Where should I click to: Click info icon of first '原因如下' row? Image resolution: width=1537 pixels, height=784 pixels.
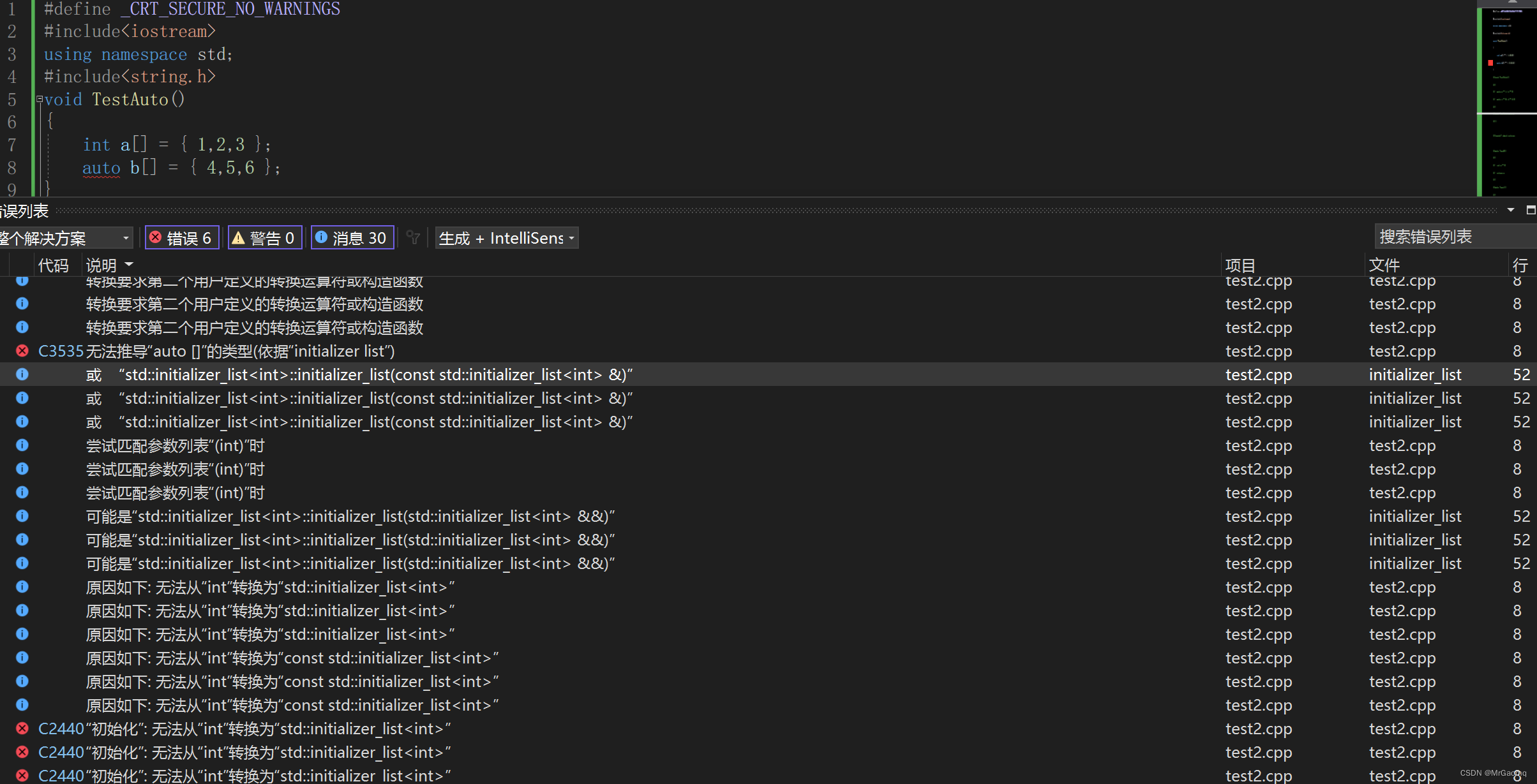tap(22, 586)
